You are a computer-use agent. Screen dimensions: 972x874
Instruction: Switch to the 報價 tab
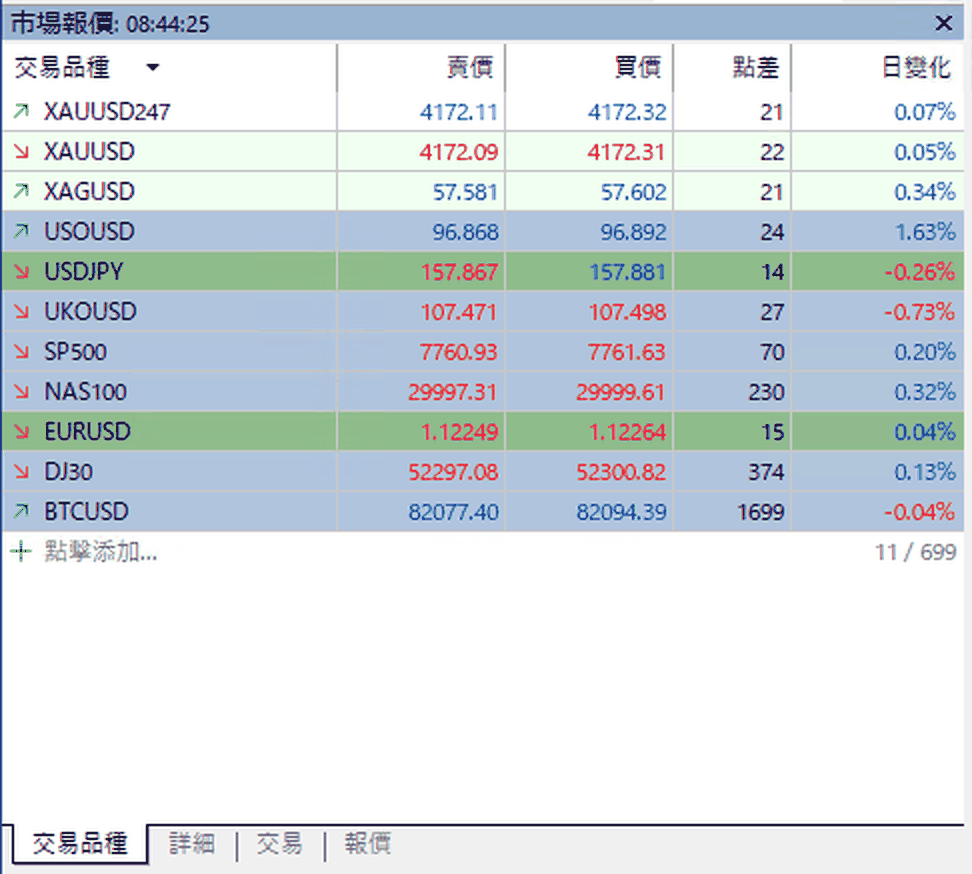(x=368, y=844)
